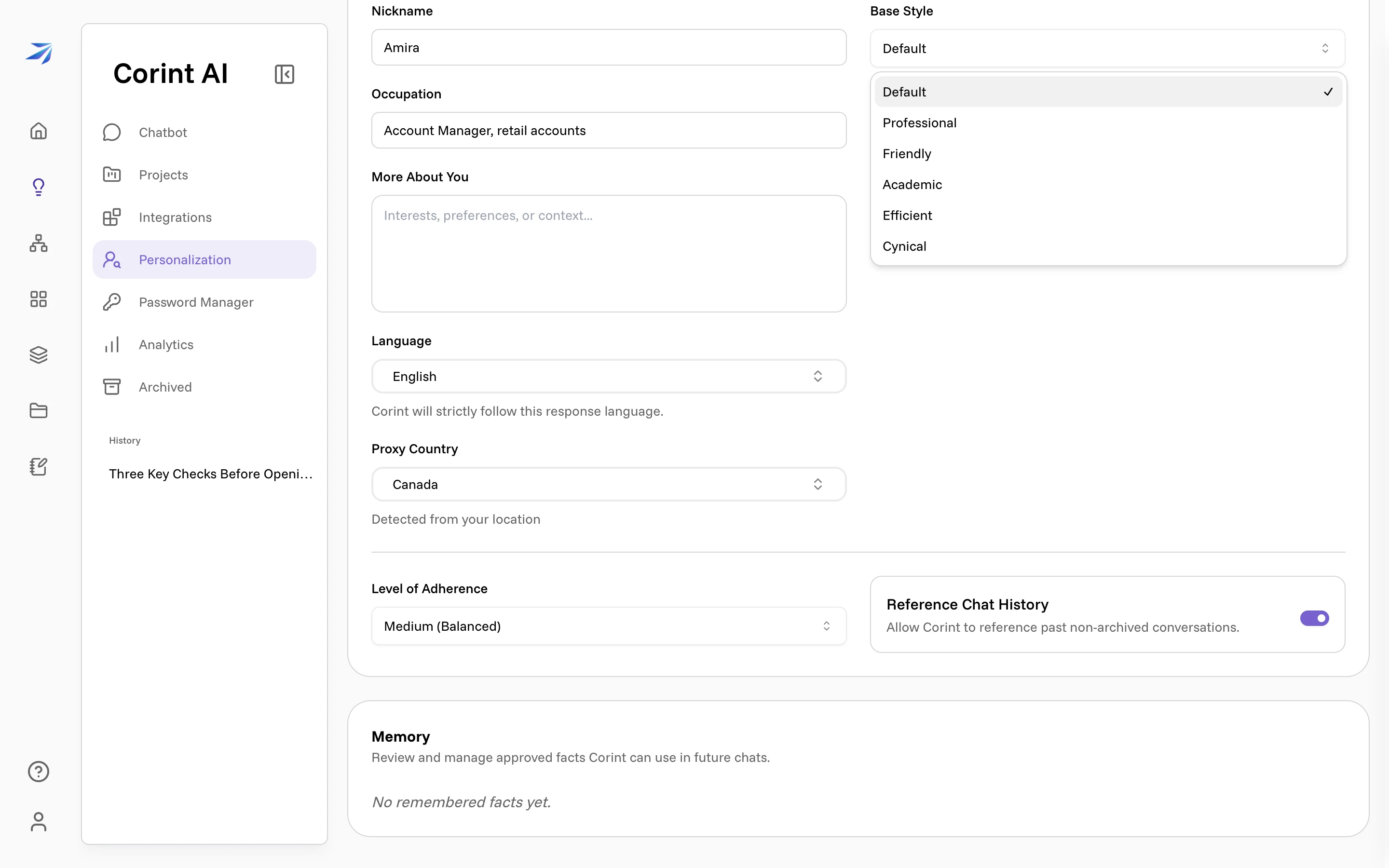Go to the Chatbot section
Image resolution: width=1389 pixels, height=868 pixels.
point(204,132)
